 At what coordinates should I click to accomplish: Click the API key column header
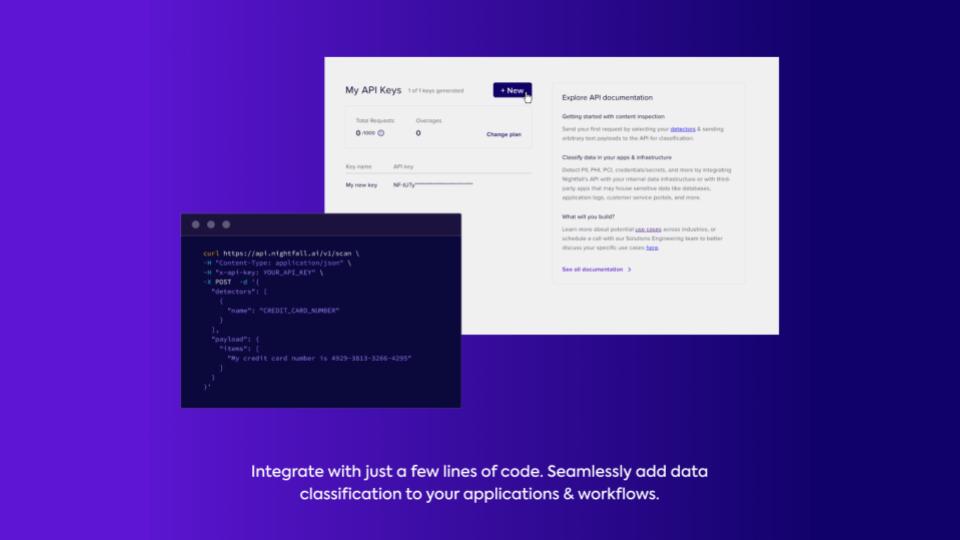pos(403,166)
